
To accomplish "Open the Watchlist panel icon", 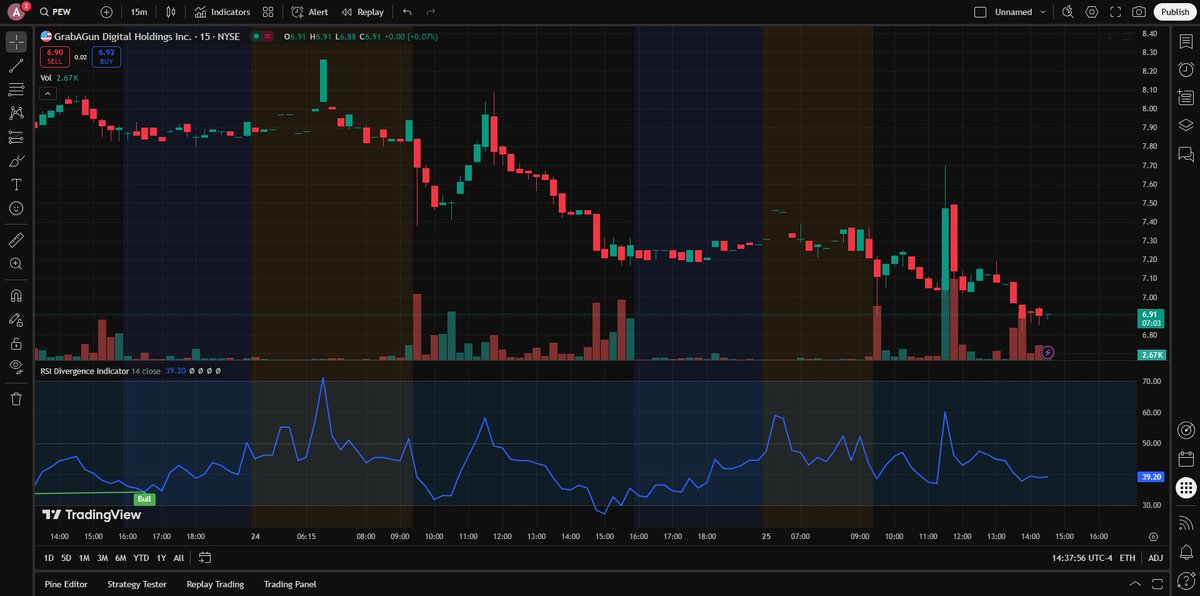I will point(1185,42).
